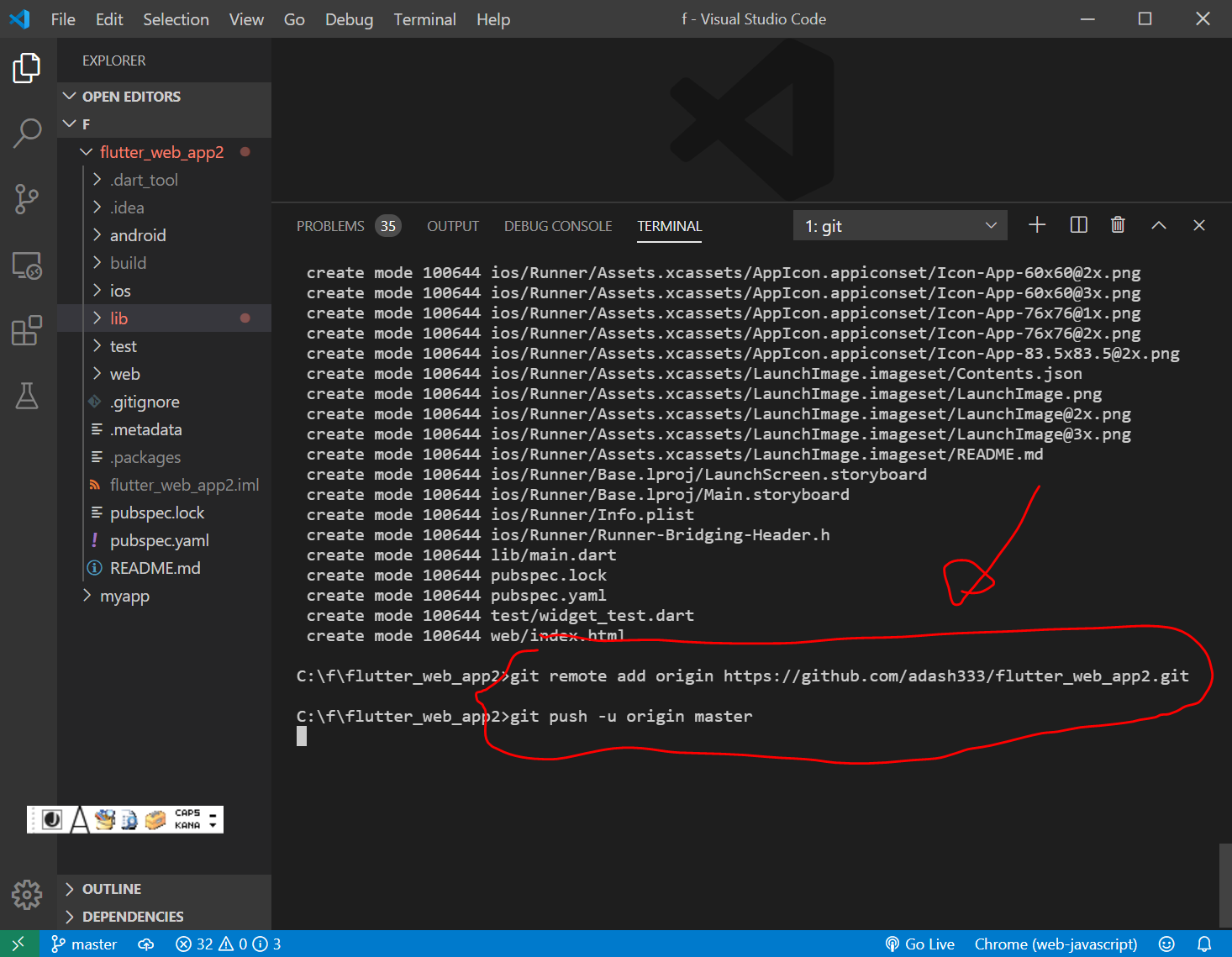Switch to the Problems tab
Screen dimensions: 1232x957
point(348,226)
